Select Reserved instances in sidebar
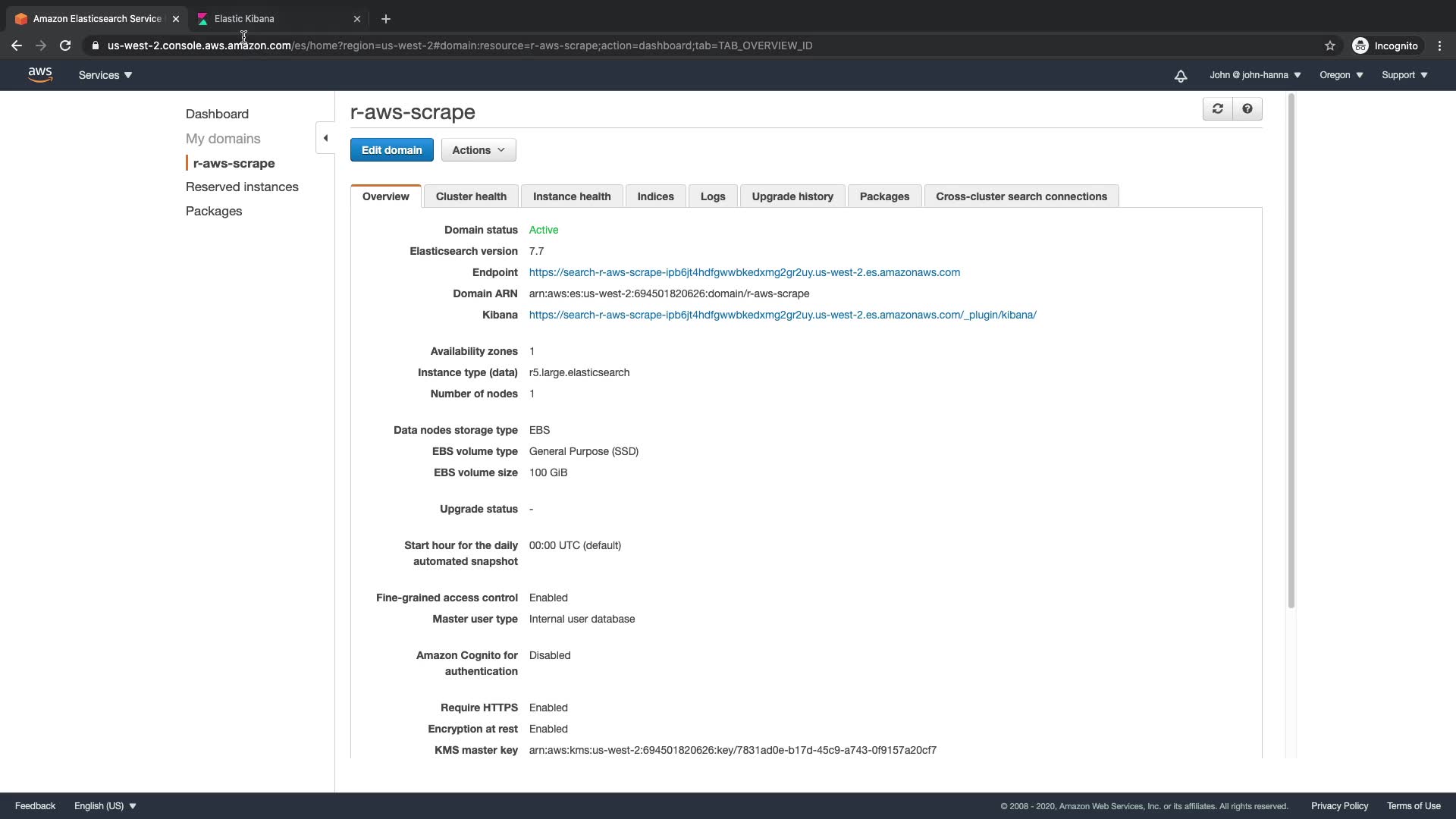 (x=242, y=187)
